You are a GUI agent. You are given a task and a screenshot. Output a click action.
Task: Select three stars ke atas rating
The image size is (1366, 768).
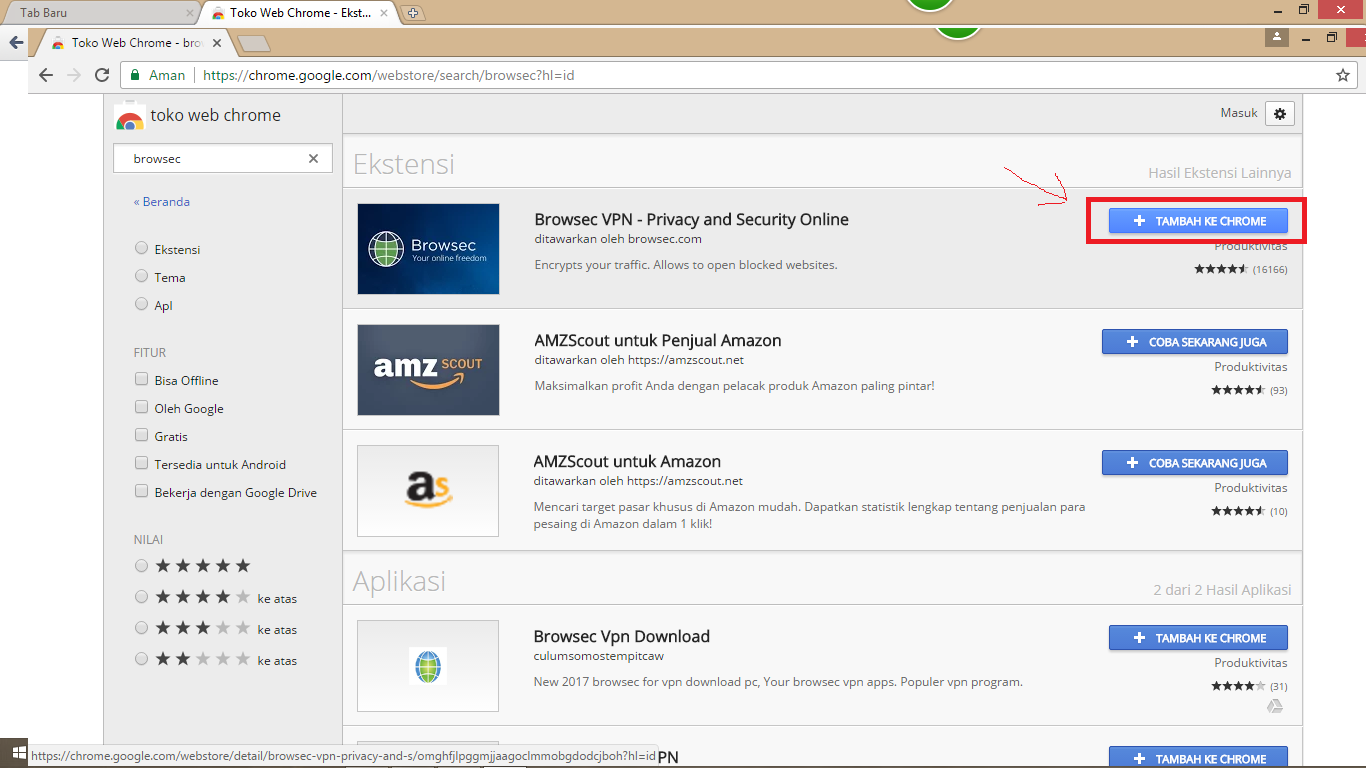pos(141,629)
